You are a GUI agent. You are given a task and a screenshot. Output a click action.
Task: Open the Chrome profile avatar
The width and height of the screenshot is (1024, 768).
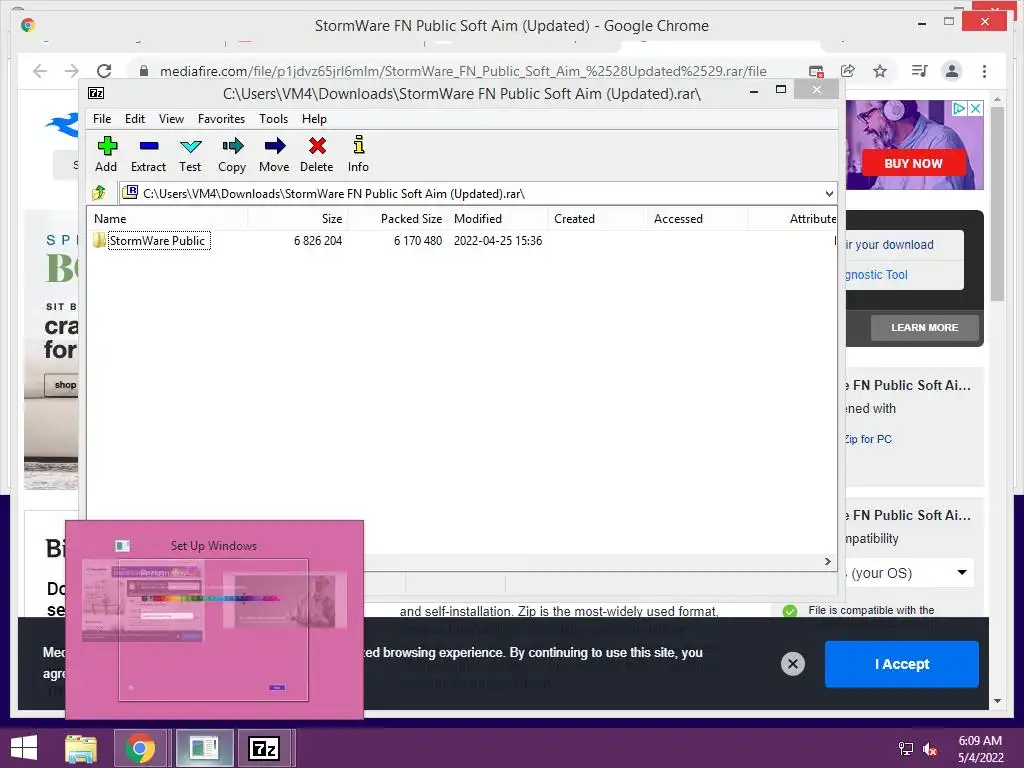[952, 71]
